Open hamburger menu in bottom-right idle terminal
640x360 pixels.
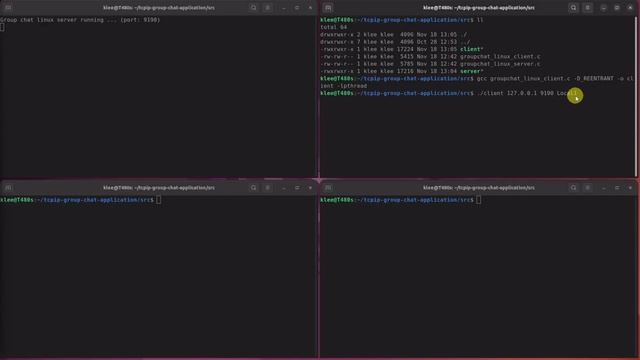pyautogui.click(x=588, y=187)
